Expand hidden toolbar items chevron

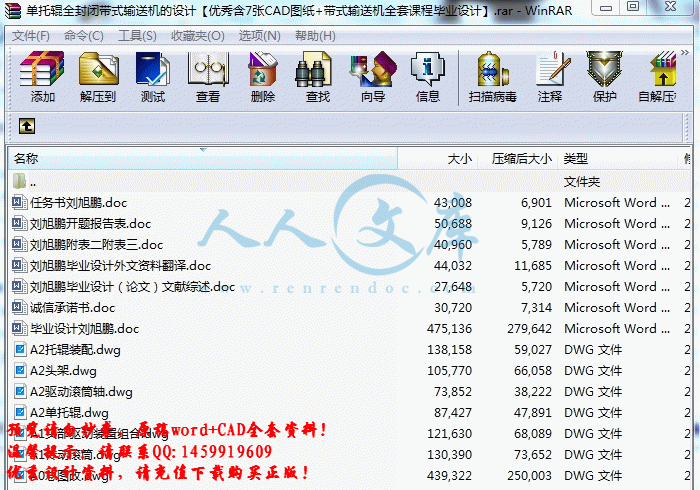click(685, 53)
